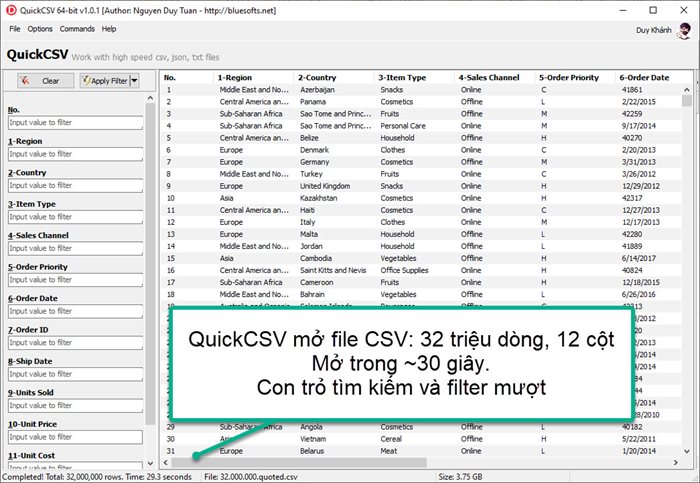The height and width of the screenshot is (483, 700).
Task: Open the Help menu
Action: click(109, 29)
